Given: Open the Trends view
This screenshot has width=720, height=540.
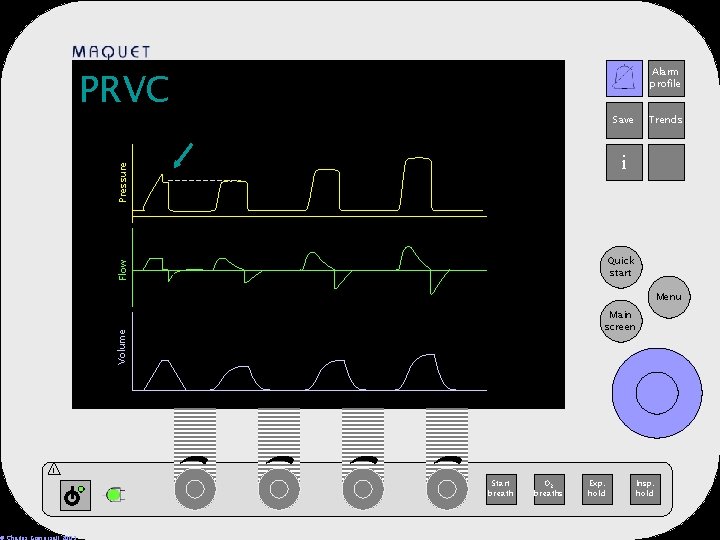Looking at the screenshot, I should [666, 120].
